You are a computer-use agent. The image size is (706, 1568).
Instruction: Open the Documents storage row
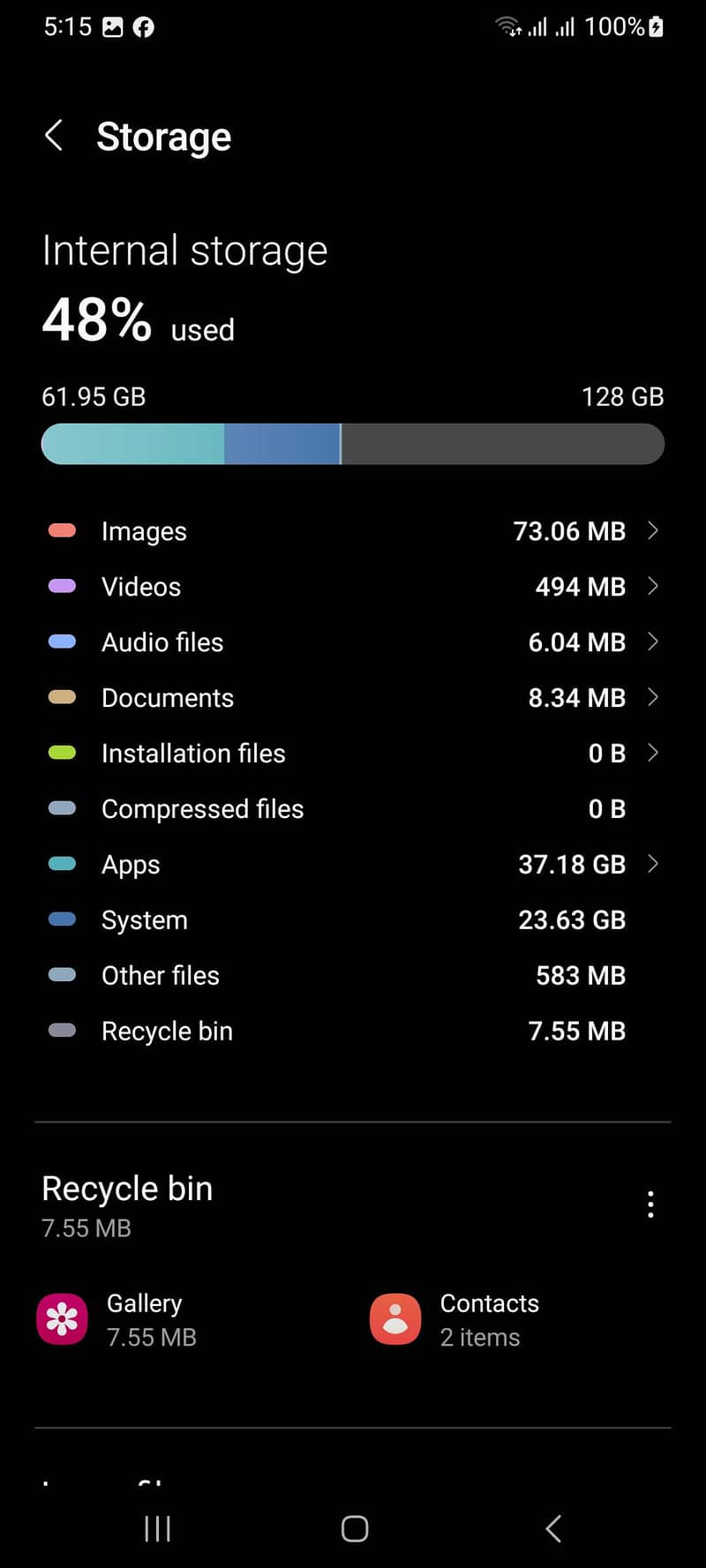[x=353, y=698]
